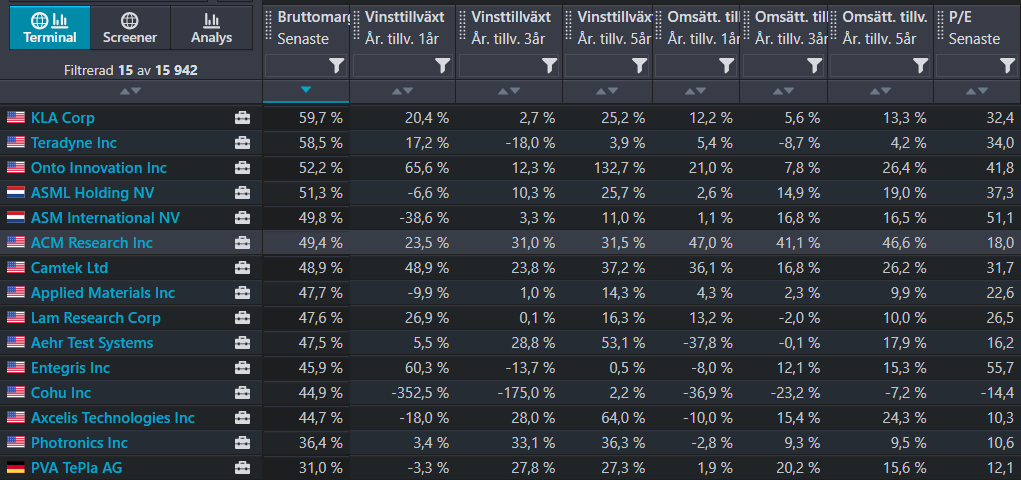Click filter funnel under Vinsttillväxt 1år

pos(442,65)
